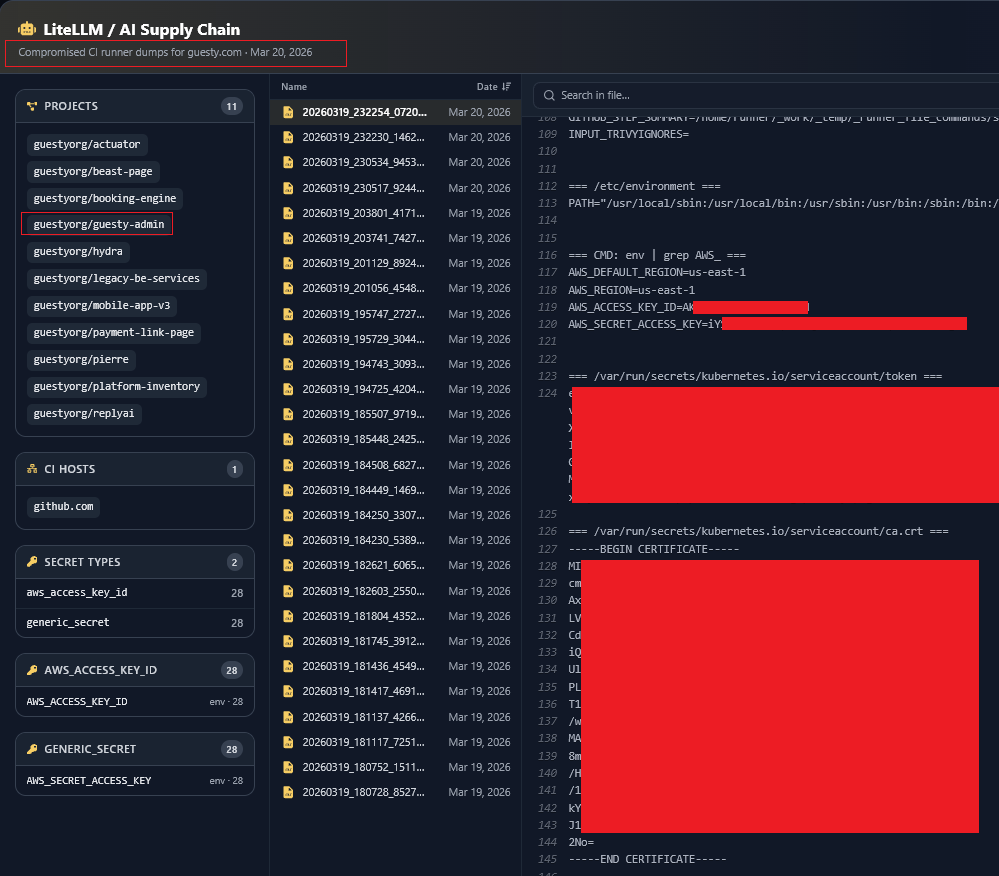The height and width of the screenshot is (876, 999).
Task: Open file 20260319_184230_5389
Action: 395,540
